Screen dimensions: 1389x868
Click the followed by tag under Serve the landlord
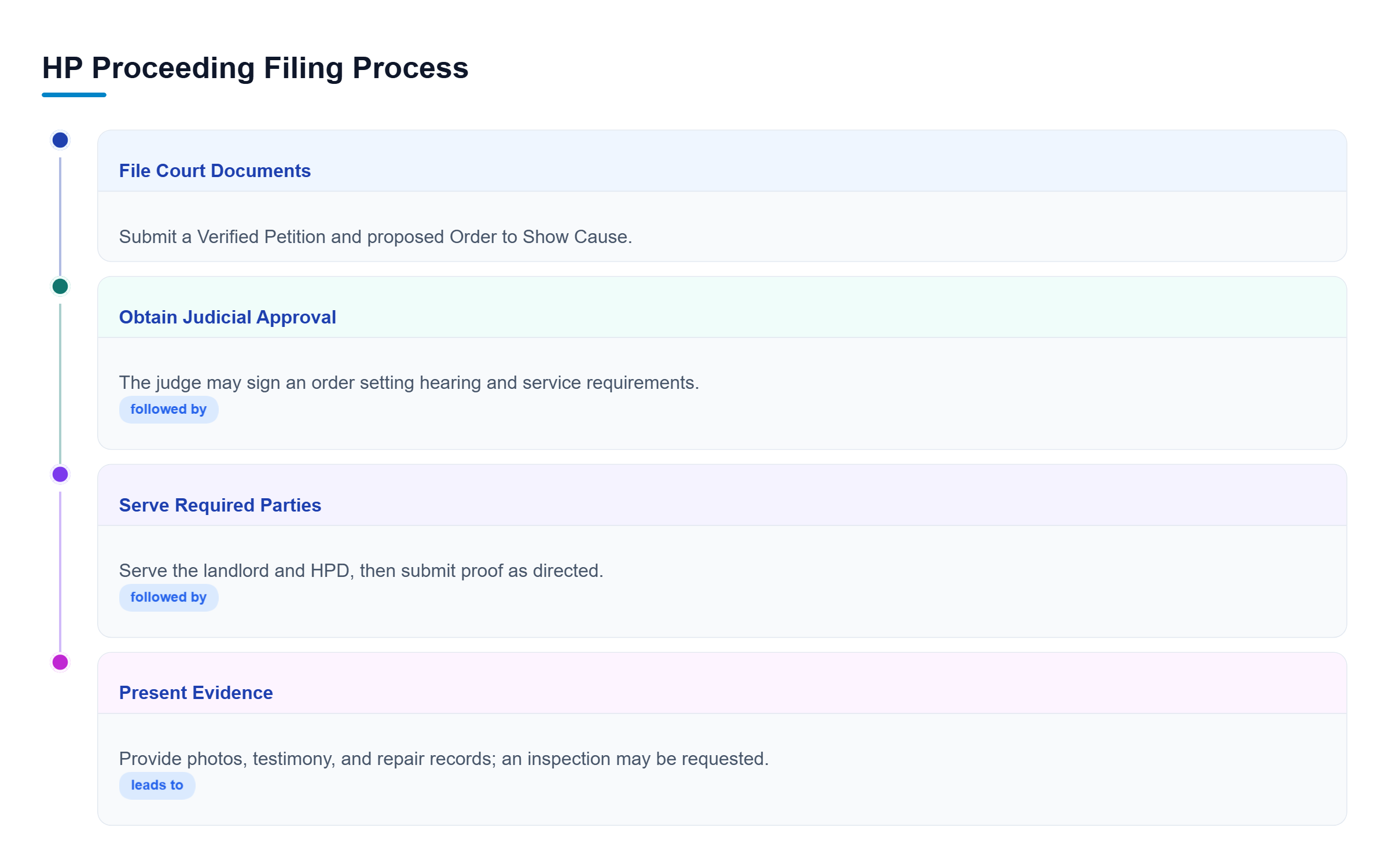click(x=168, y=598)
